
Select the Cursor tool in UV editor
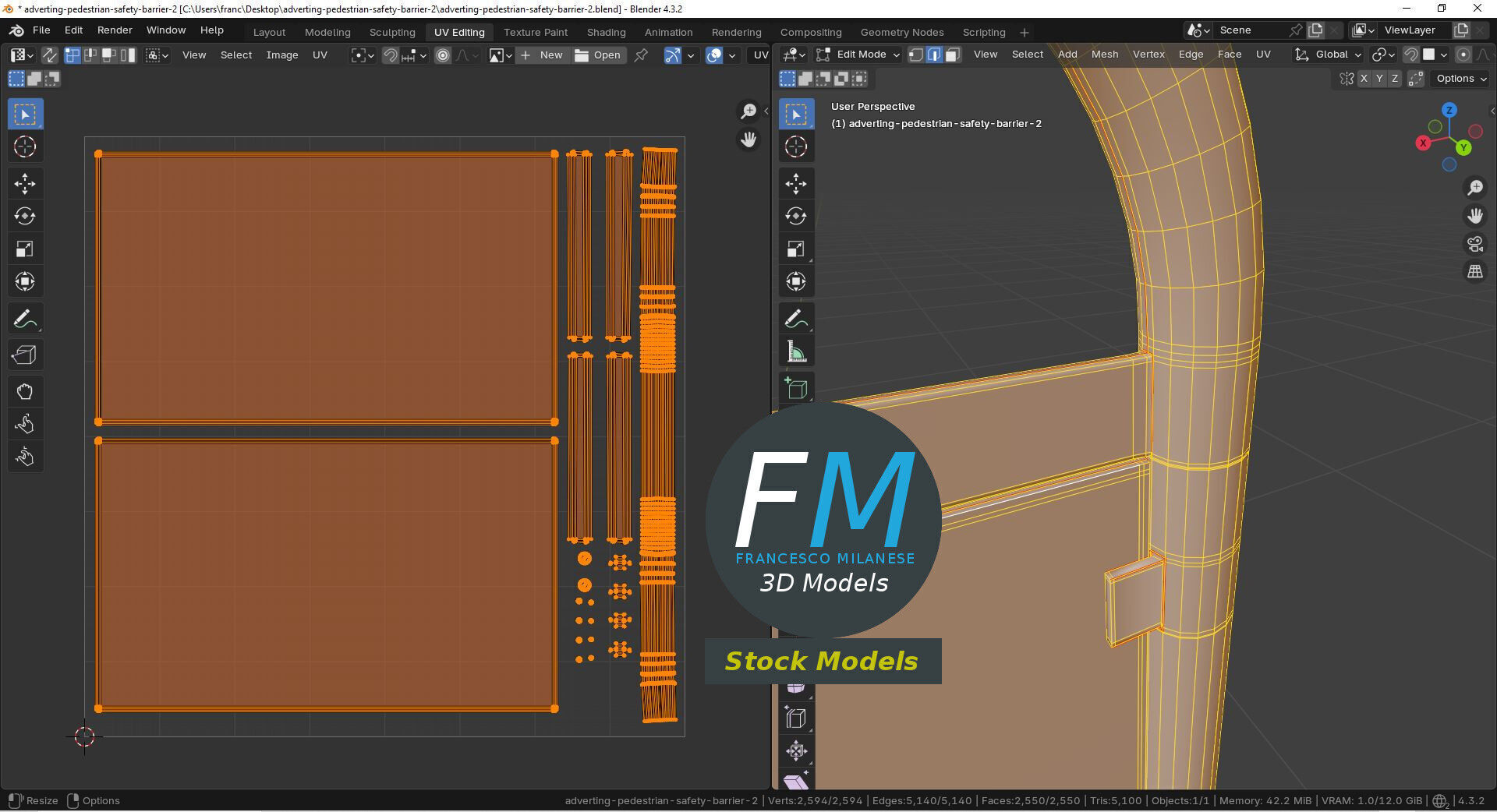point(25,147)
